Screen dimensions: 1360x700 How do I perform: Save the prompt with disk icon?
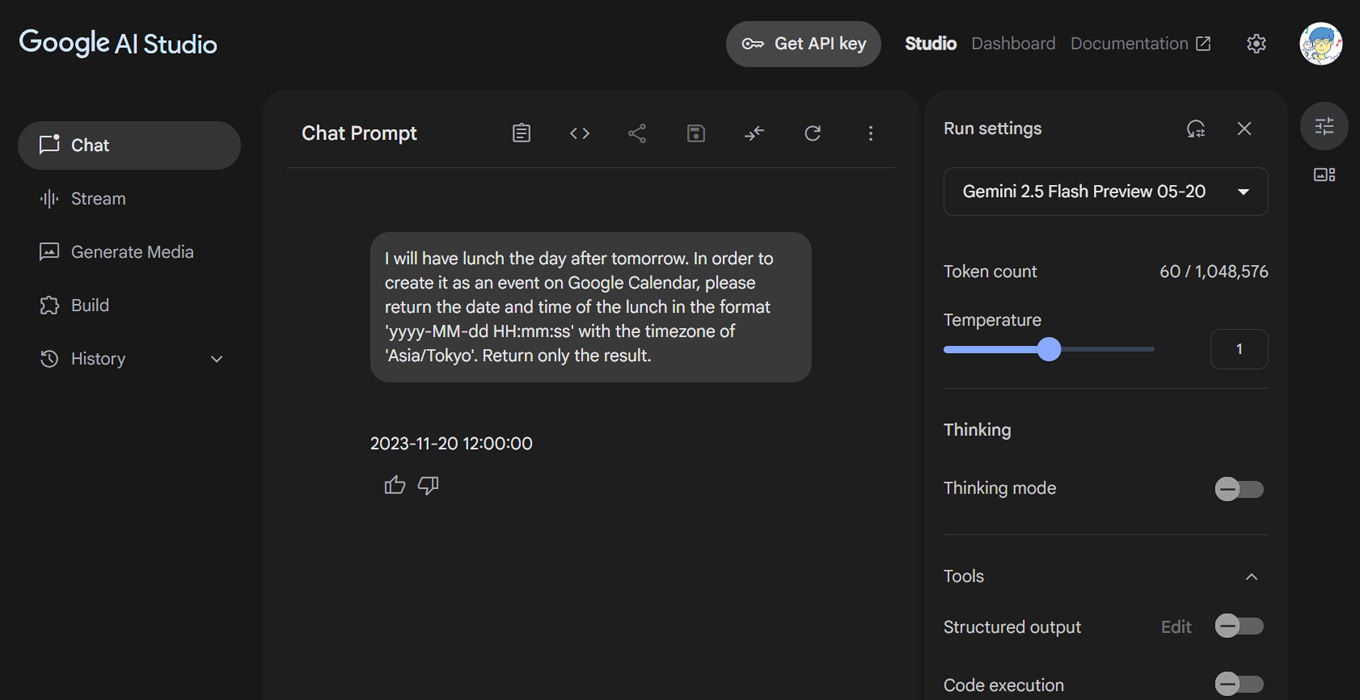click(x=696, y=133)
